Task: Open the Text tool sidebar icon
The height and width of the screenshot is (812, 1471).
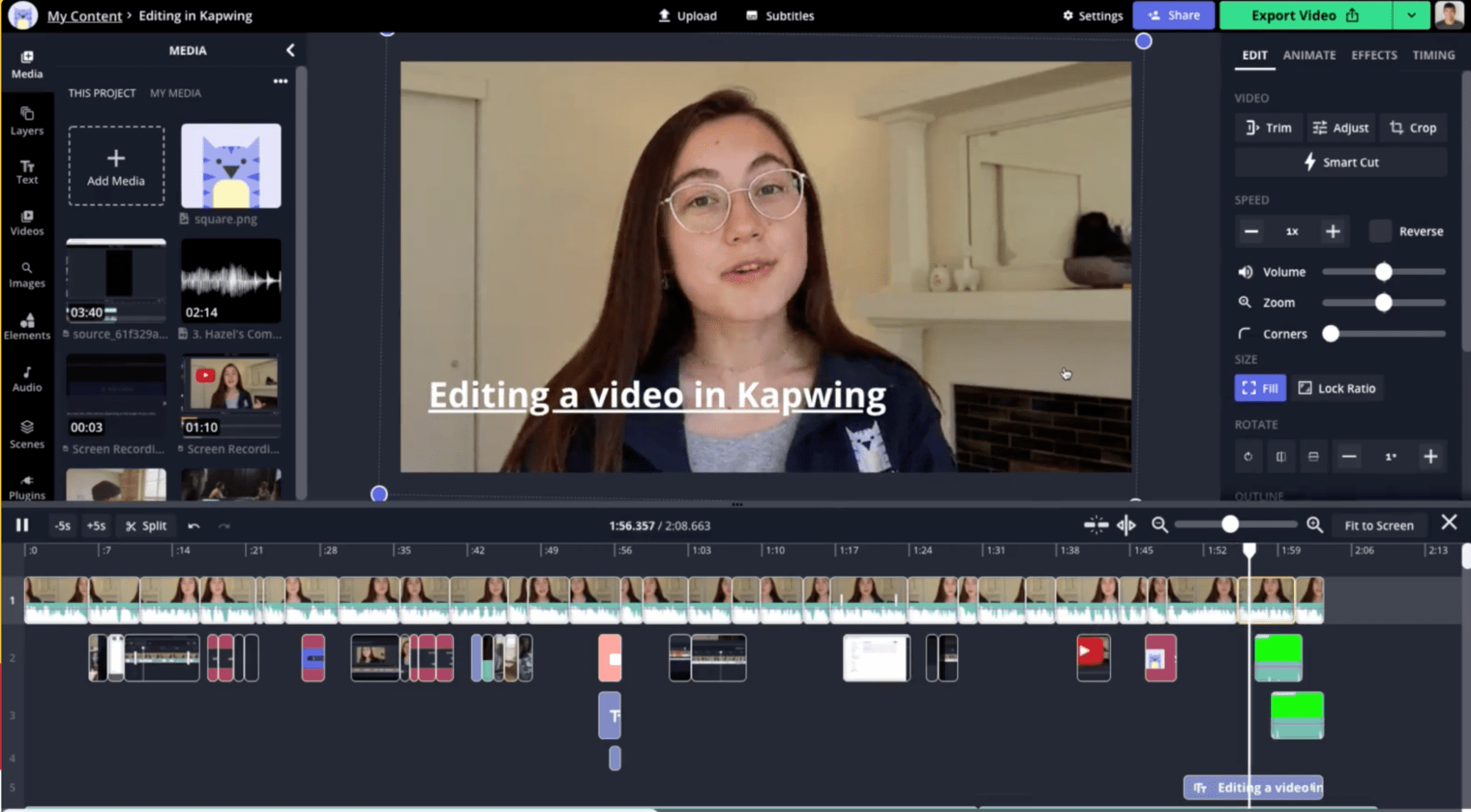Action: point(27,172)
